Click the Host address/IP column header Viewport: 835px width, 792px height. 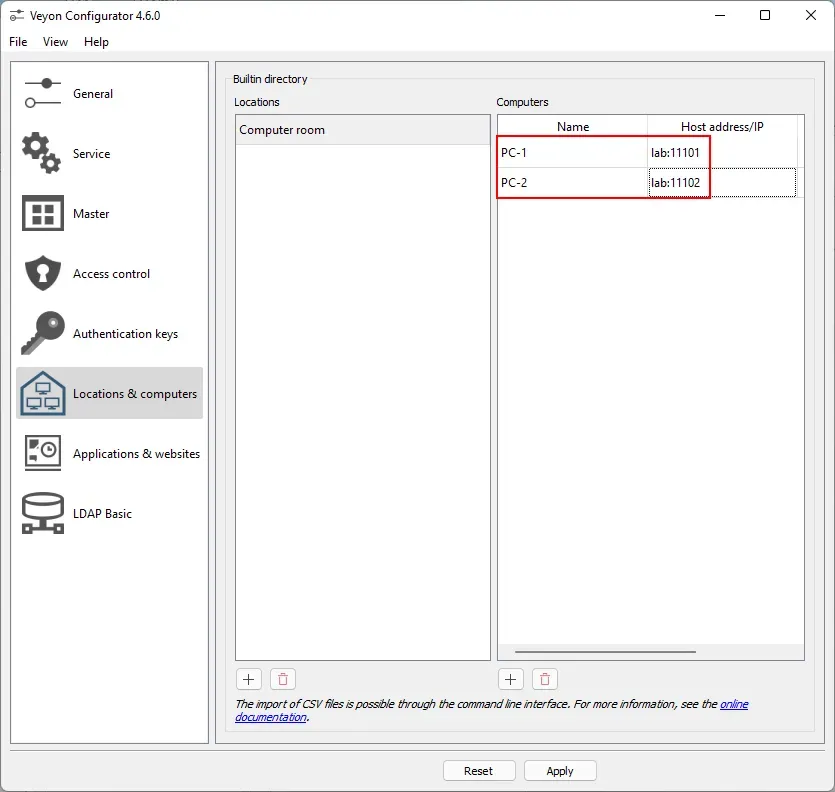coord(722,127)
